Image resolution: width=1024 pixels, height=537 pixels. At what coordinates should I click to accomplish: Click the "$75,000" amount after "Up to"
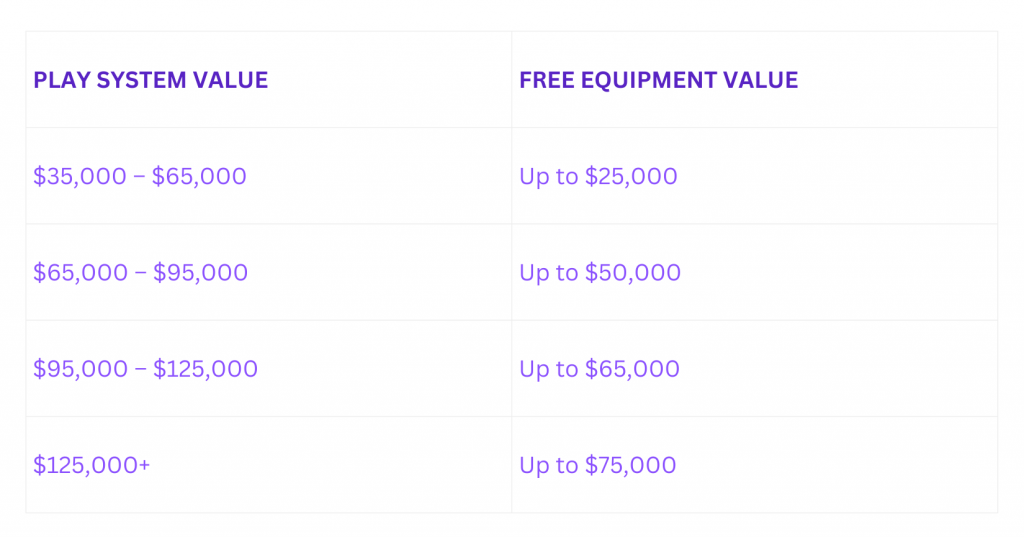(630, 465)
